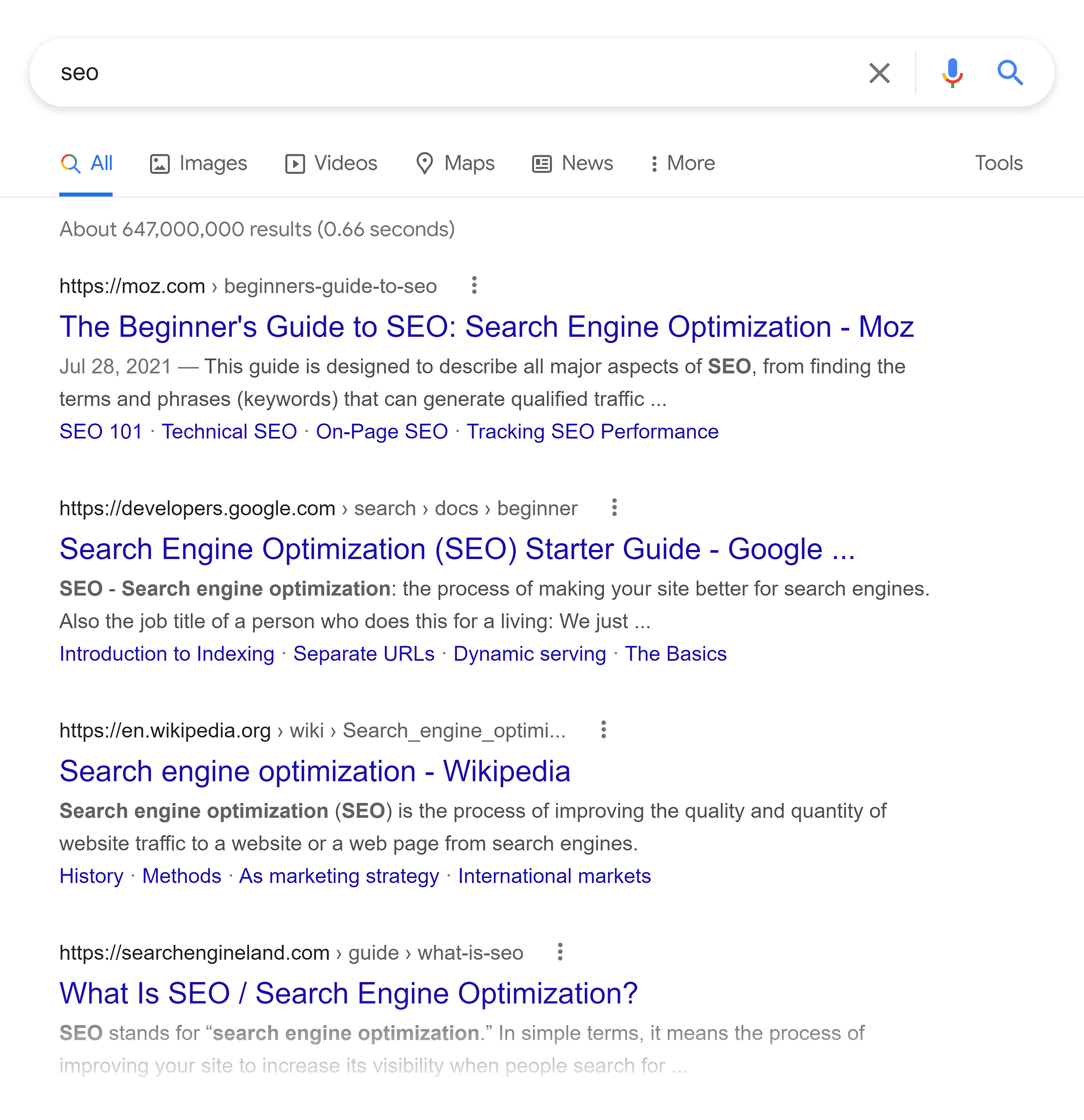1084x1120 pixels.
Task: Open The Beginner's Guide to SEO Moz result
Action: (486, 327)
